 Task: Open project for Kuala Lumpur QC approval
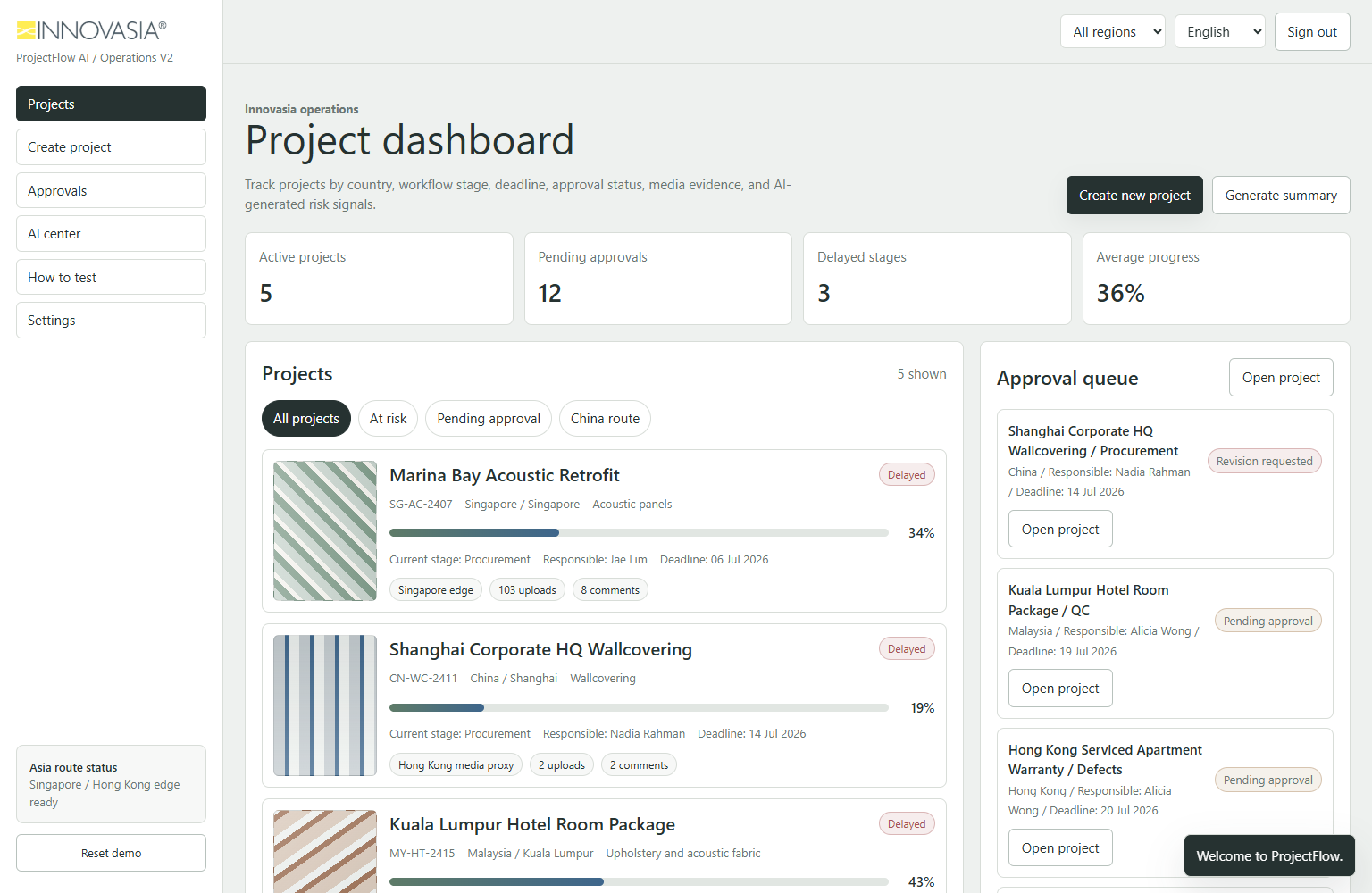[x=1060, y=688]
